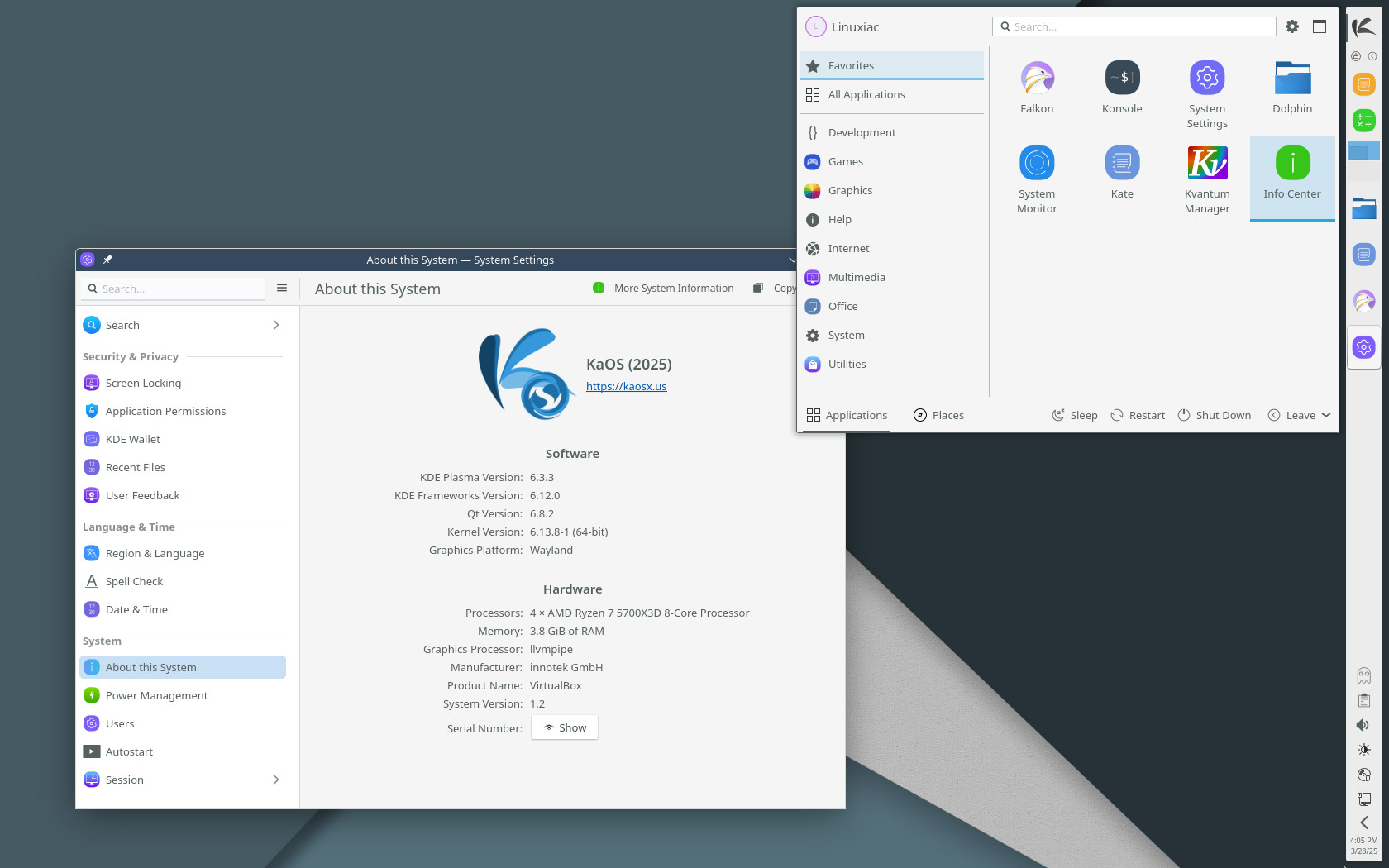1389x868 pixels.
Task: Open System category in launcher
Action: (892, 335)
